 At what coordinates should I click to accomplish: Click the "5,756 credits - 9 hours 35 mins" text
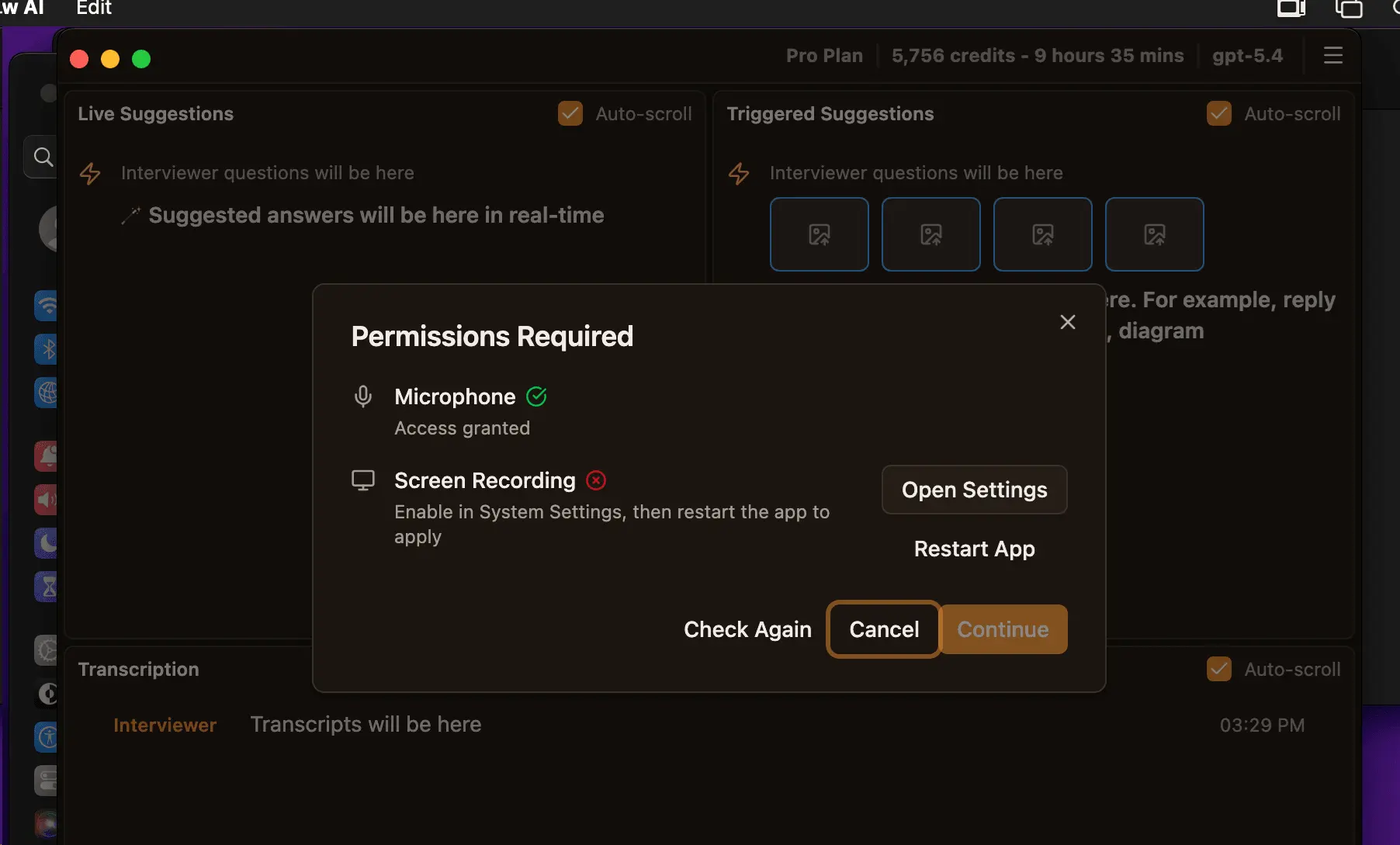point(1038,56)
